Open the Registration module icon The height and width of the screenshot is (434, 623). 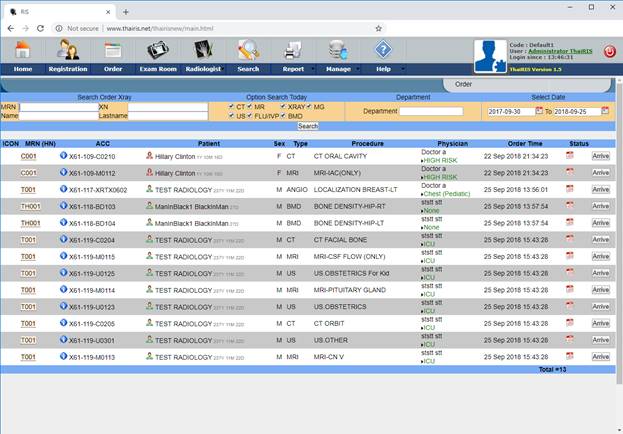tap(67, 50)
